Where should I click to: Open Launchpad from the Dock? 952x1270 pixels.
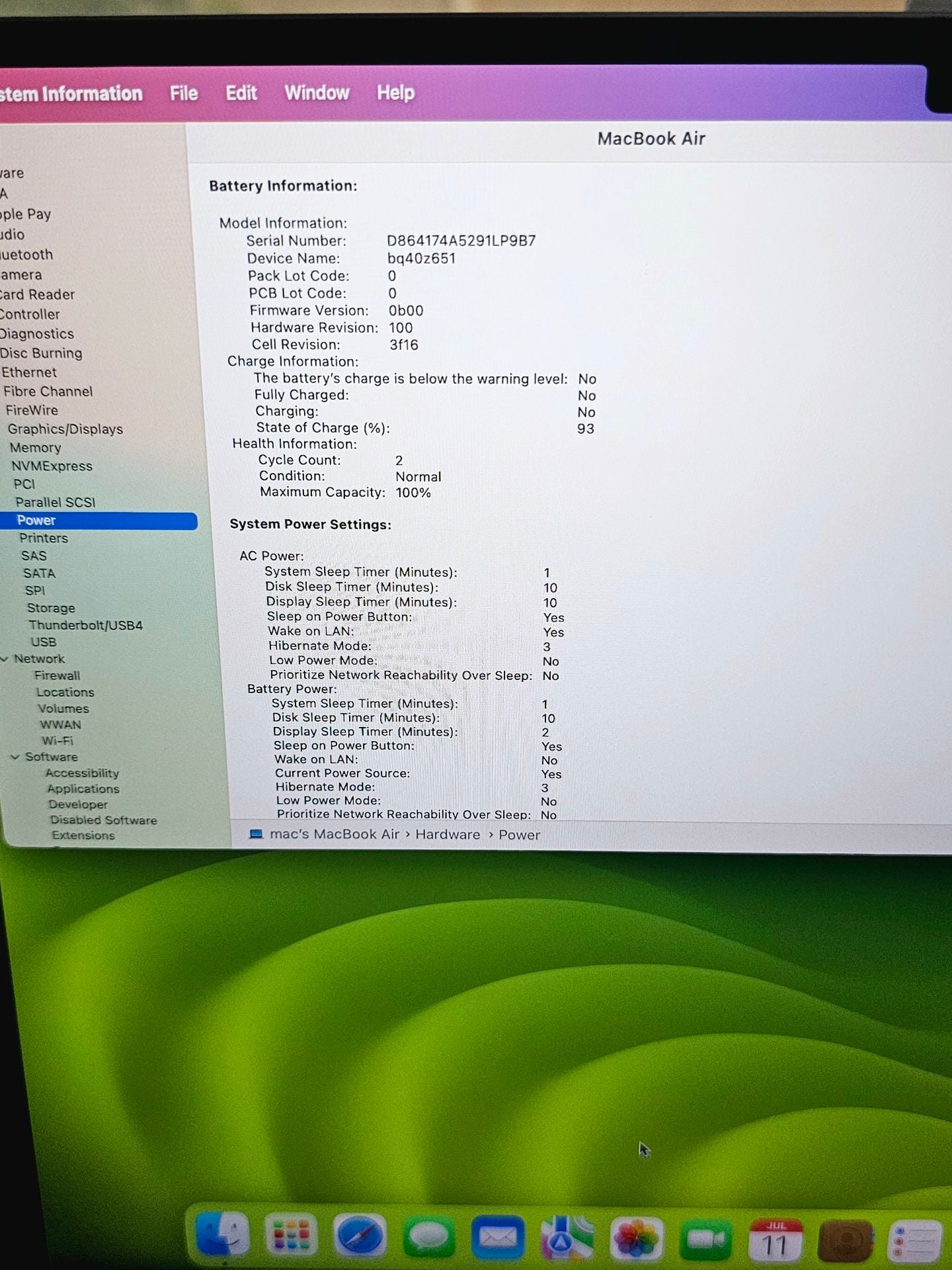pyautogui.click(x=291, y=1235)
